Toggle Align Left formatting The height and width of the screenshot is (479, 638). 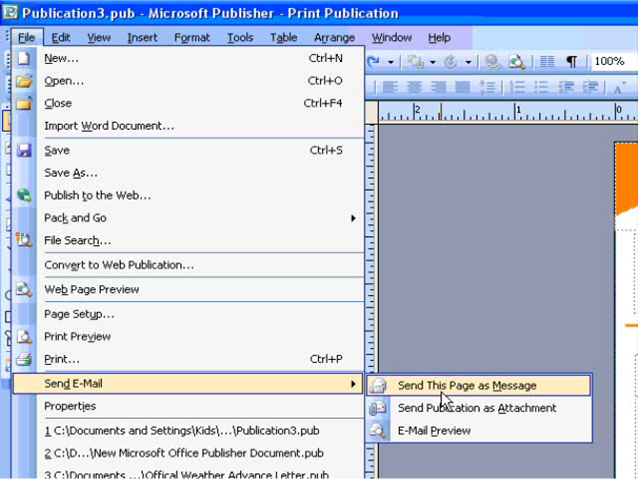pos(390,87)
